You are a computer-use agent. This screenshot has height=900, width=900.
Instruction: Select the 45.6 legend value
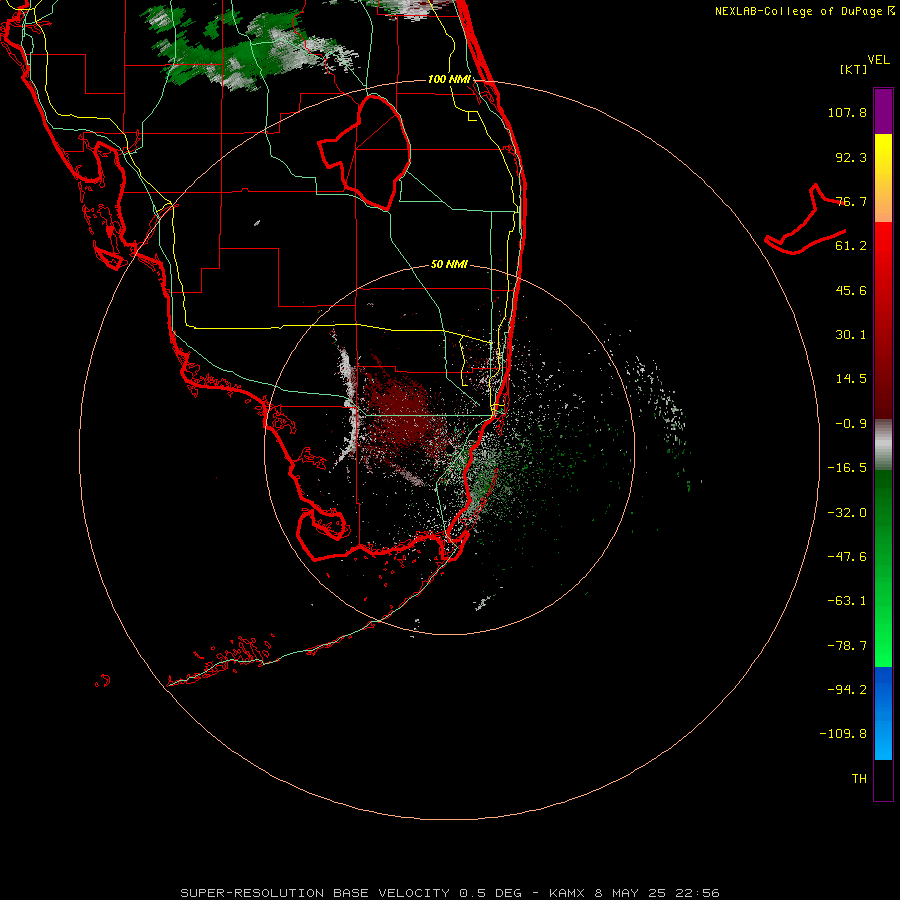click(x=851, y=290)
